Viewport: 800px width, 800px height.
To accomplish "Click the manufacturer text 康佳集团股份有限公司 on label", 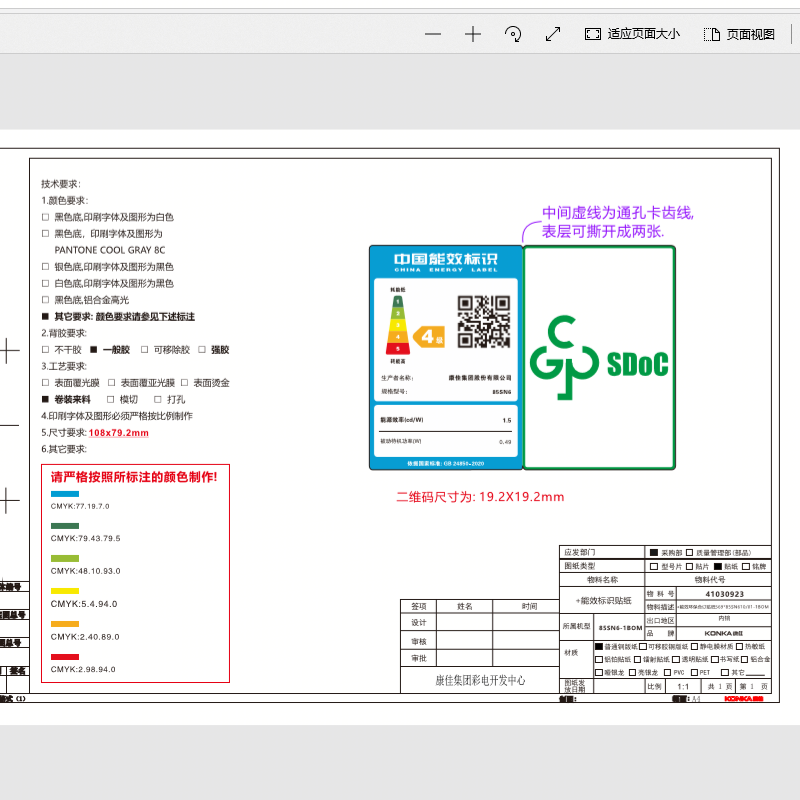I will pyautogui.click(x=480, y=378).
